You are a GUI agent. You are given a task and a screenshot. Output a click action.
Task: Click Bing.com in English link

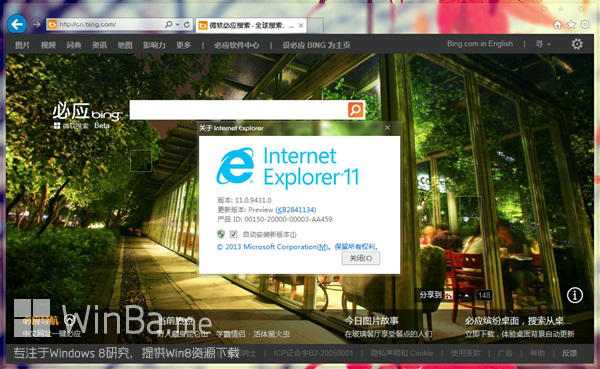[480, 44]
